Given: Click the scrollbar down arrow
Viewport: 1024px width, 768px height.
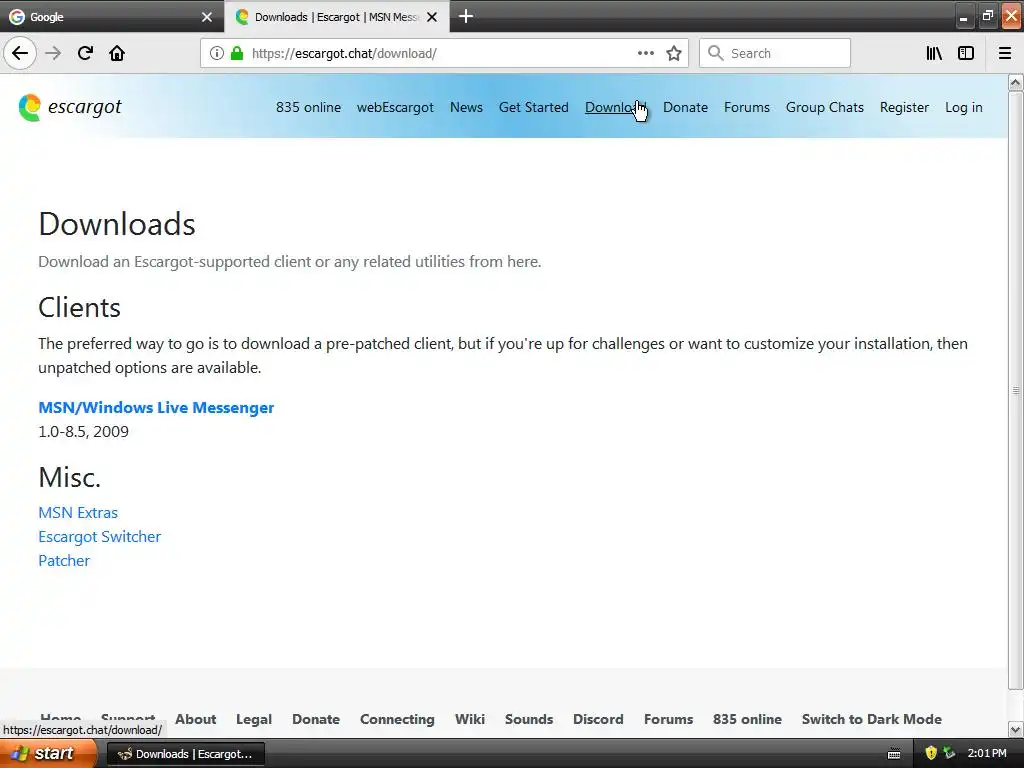Looking at the screenshot, I should pyautogui.click(x=1016, y=729).
